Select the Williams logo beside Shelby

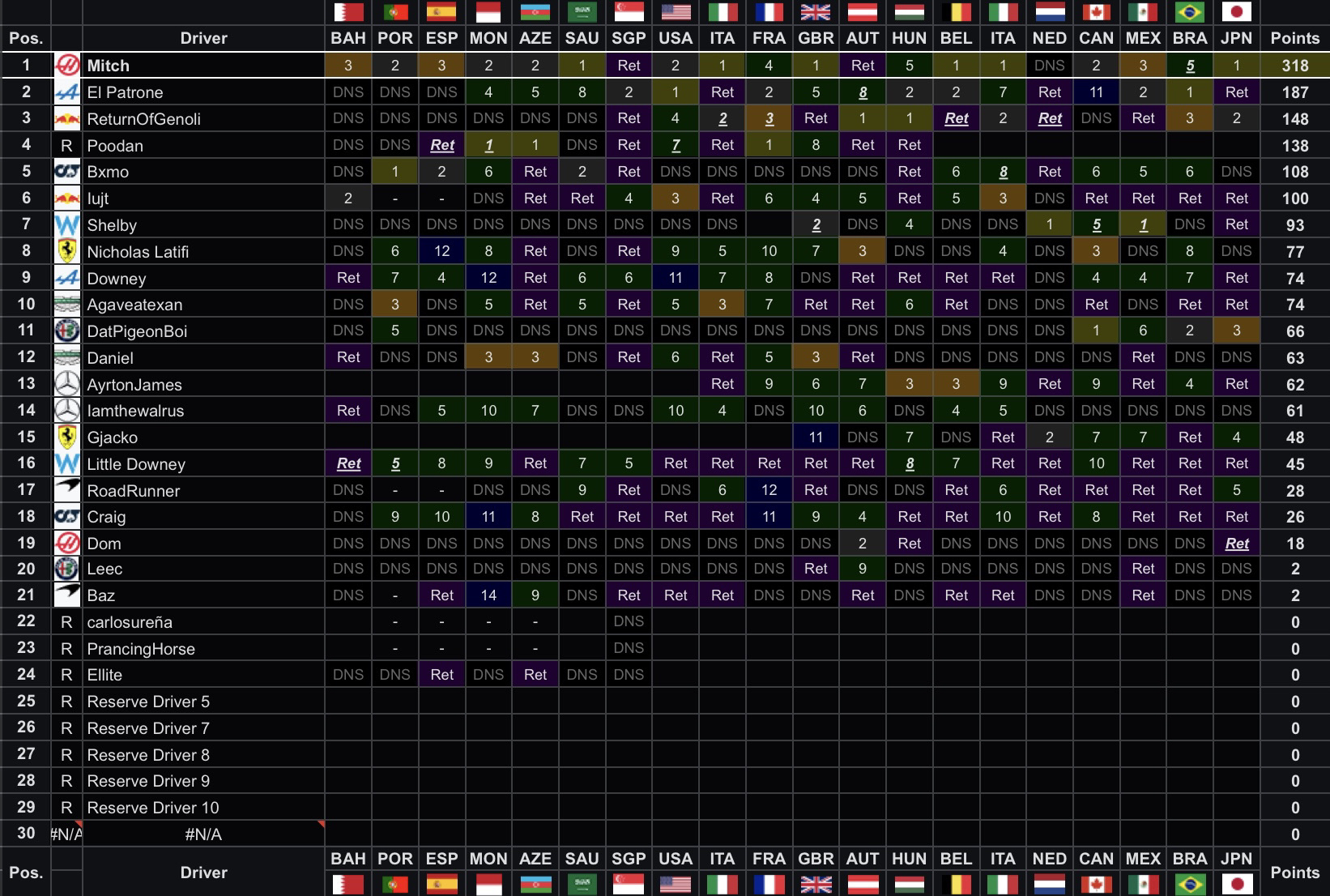click(x=66, y=225)
